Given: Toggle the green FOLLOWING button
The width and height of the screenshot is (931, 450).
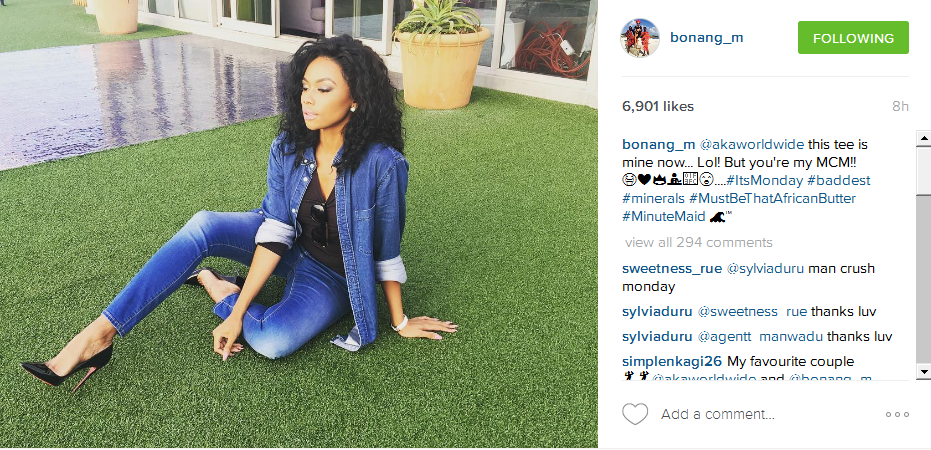Looking at the screenshot, I should [853, 38].
